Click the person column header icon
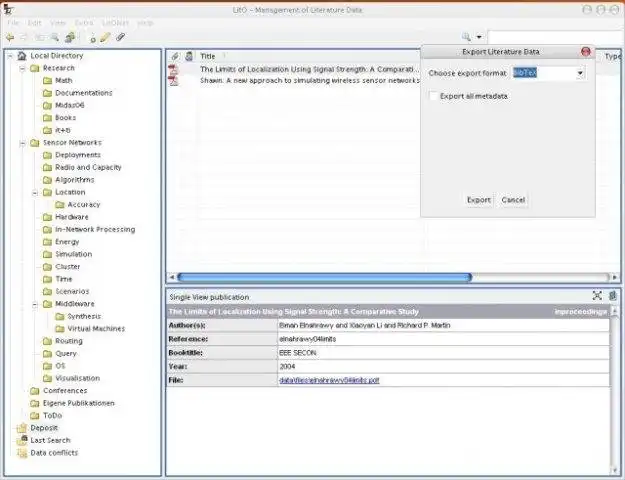 (189, 56)
